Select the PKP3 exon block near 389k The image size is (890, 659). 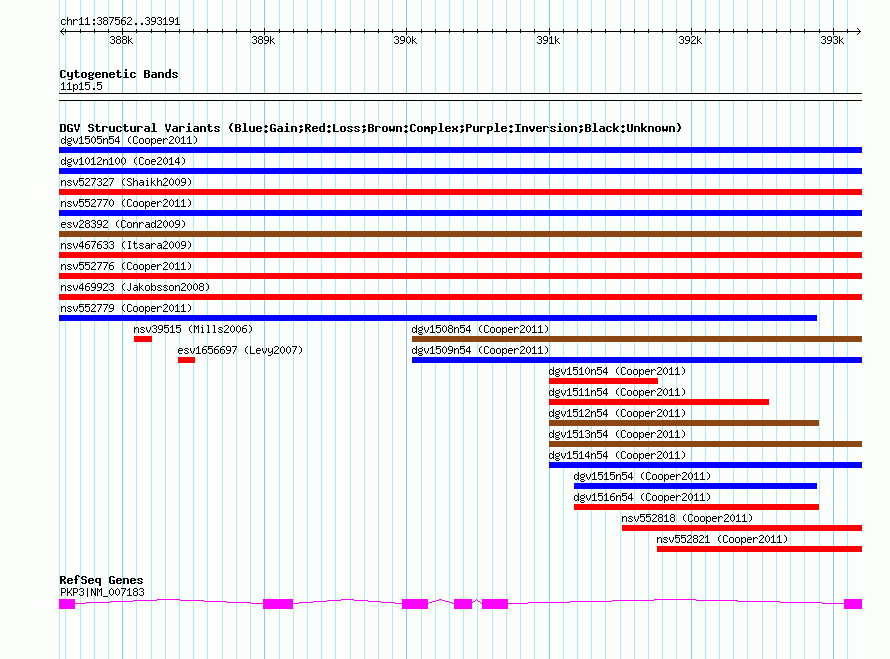coord(278,604)
